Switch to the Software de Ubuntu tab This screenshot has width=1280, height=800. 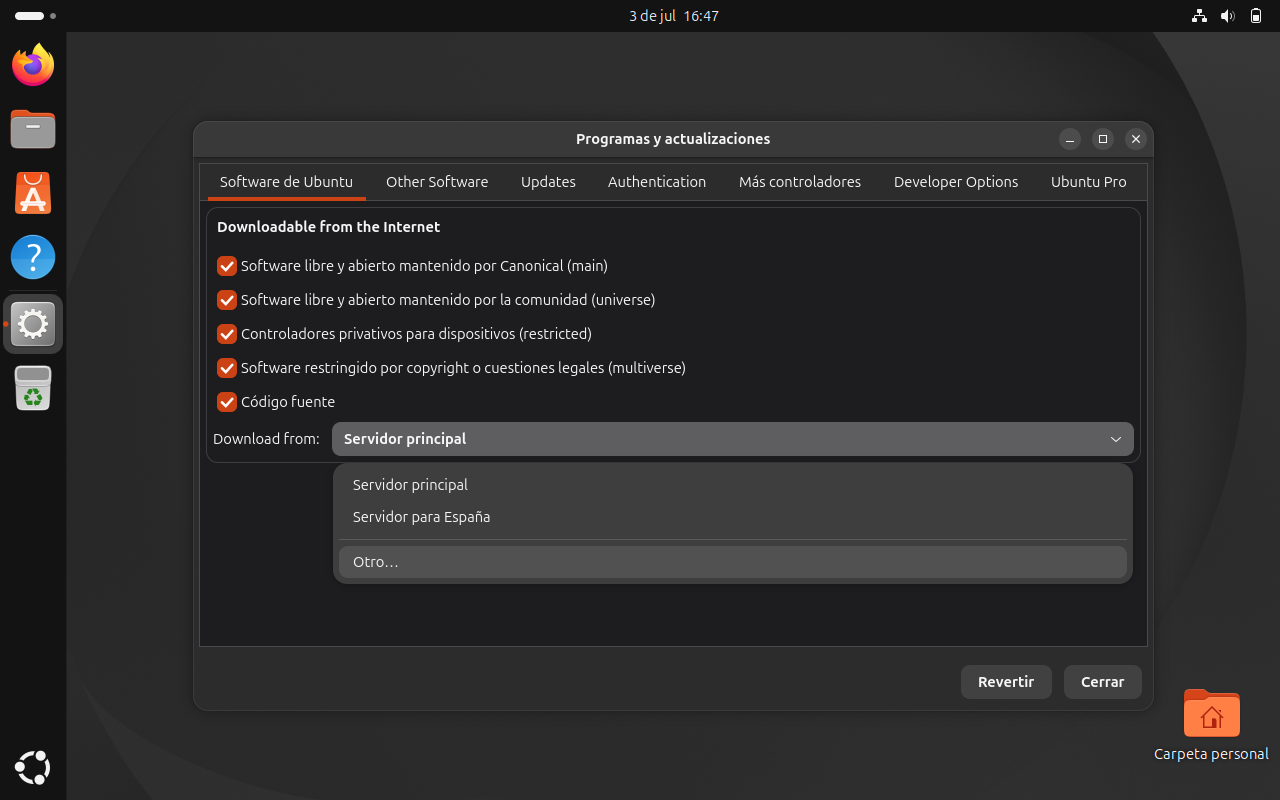286,182
